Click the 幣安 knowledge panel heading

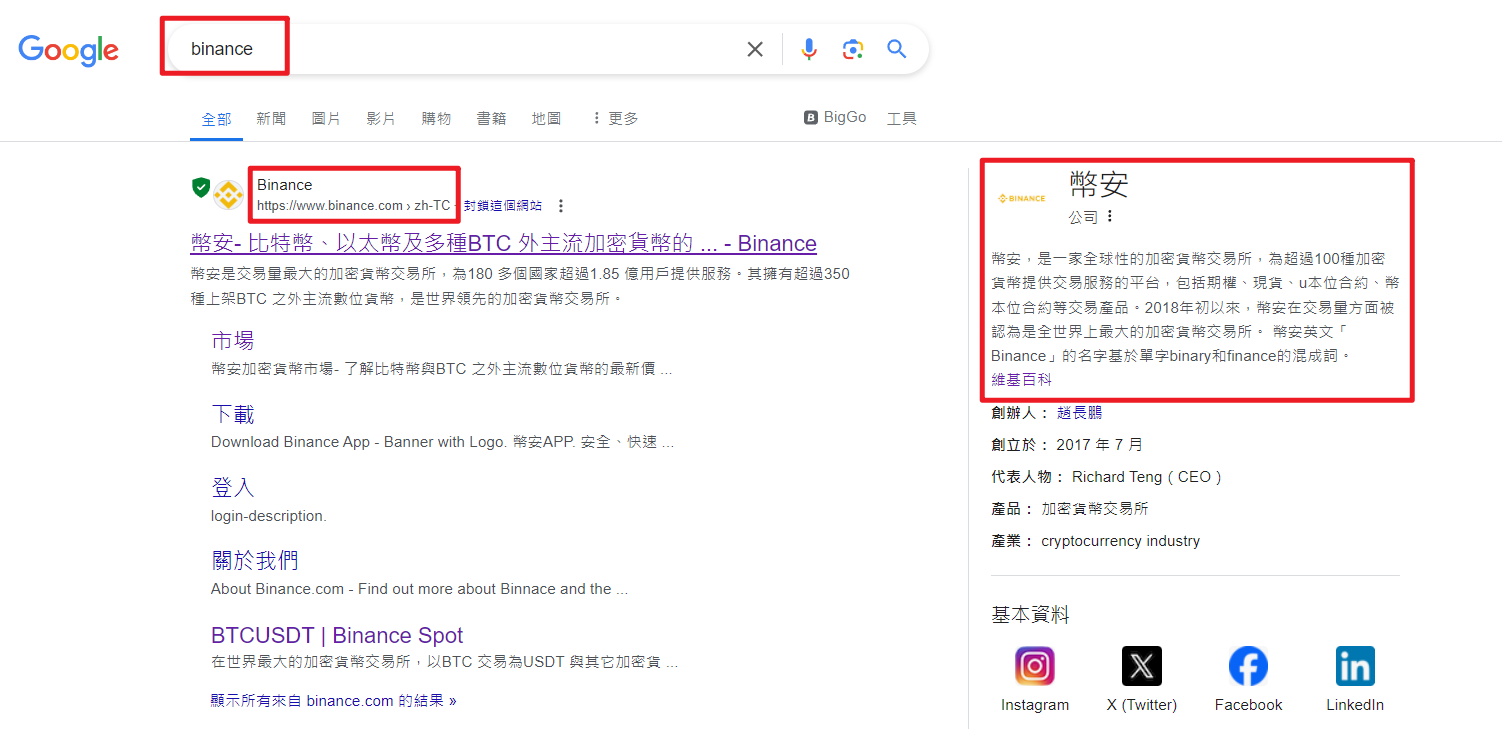point(1099,184)
